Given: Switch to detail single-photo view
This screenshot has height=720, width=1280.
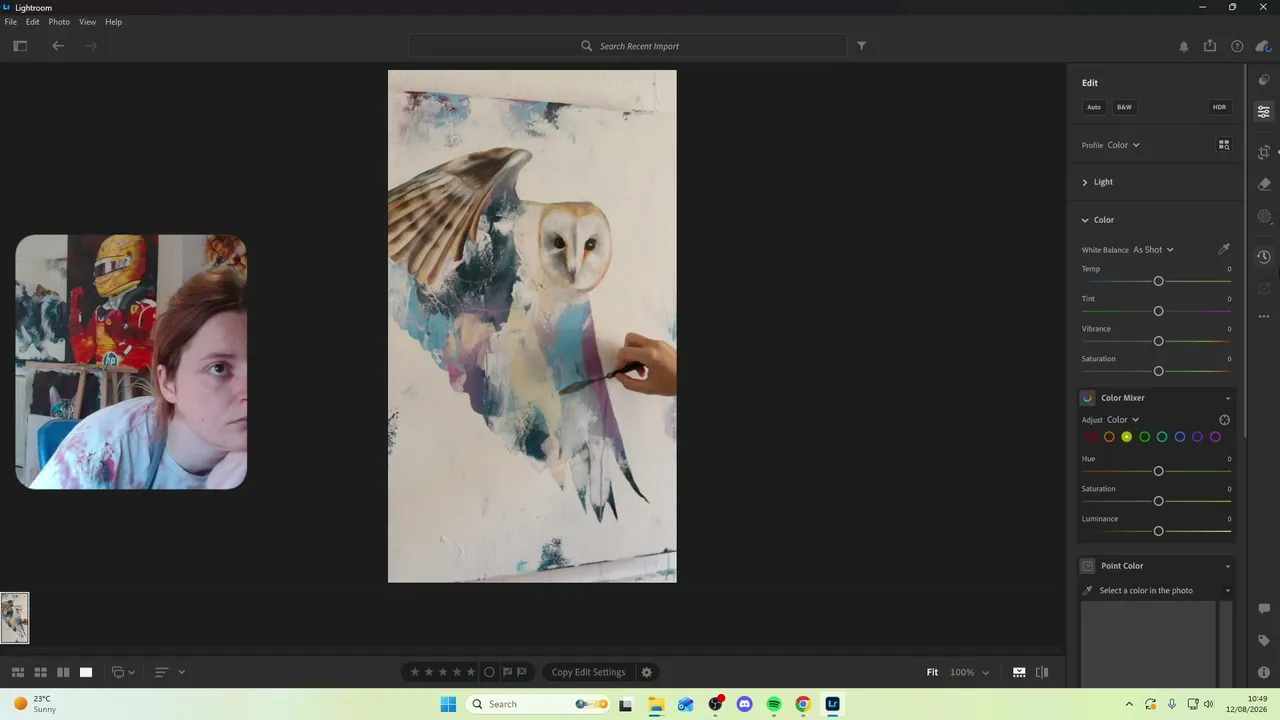Looking at the screenshot, I should click(86, 672).
